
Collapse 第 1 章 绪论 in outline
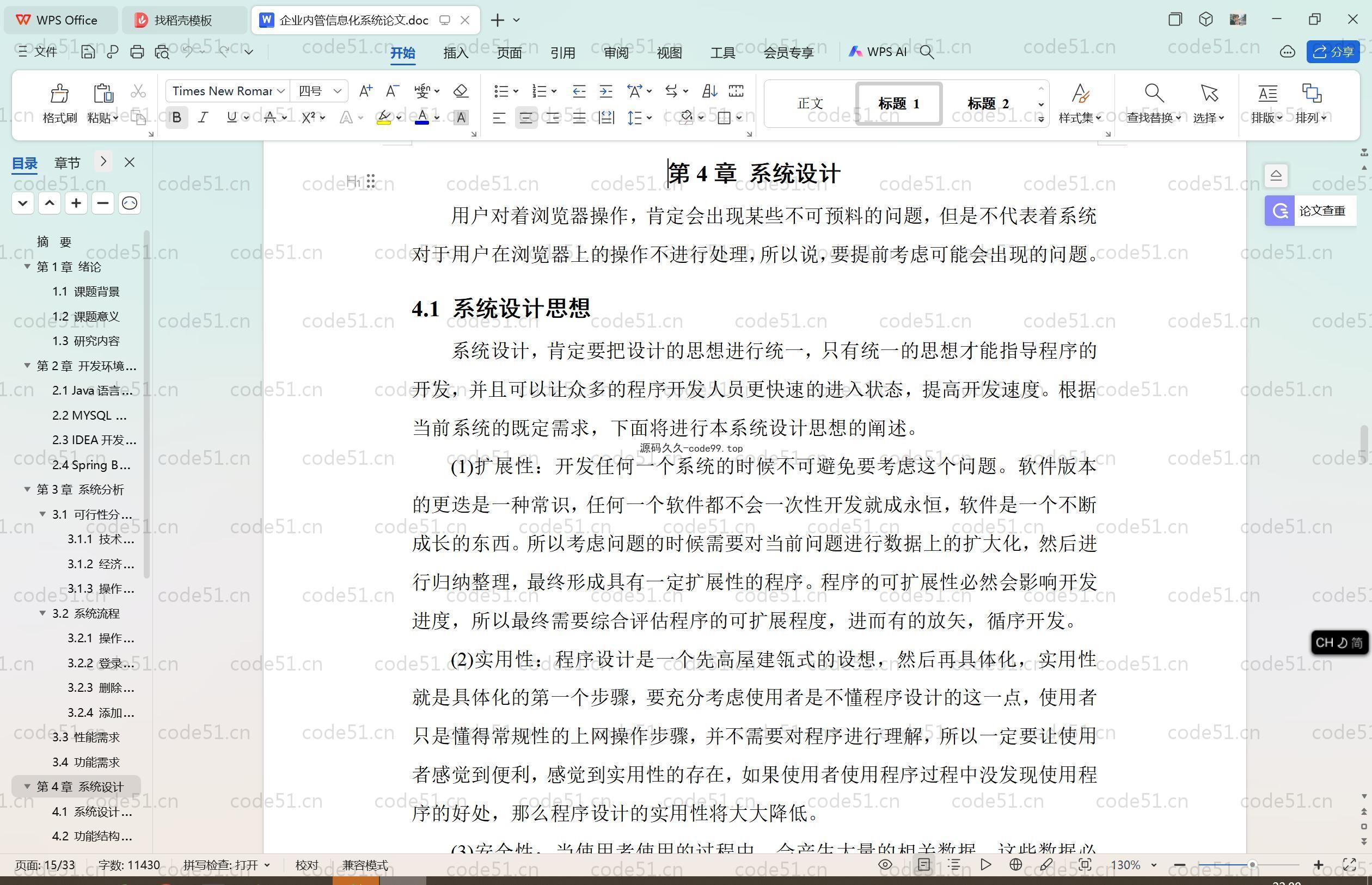pos(27,266)
